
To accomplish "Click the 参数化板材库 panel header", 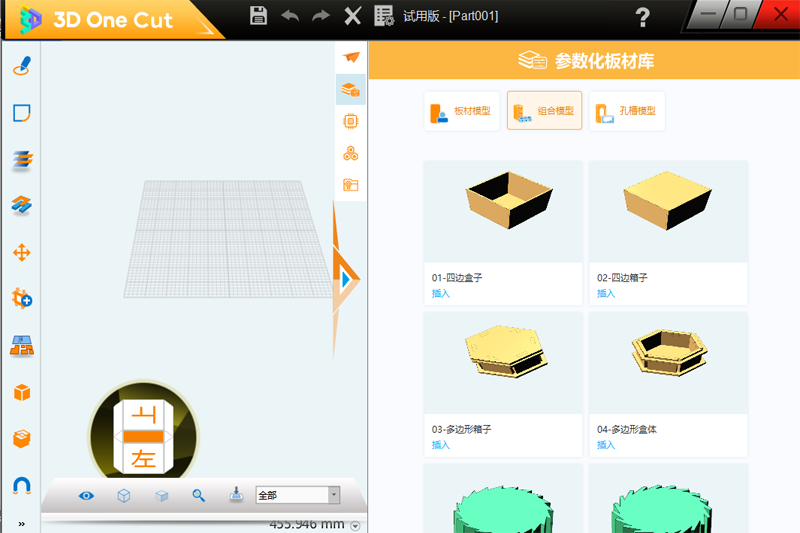I will click(x=585, y=61).
